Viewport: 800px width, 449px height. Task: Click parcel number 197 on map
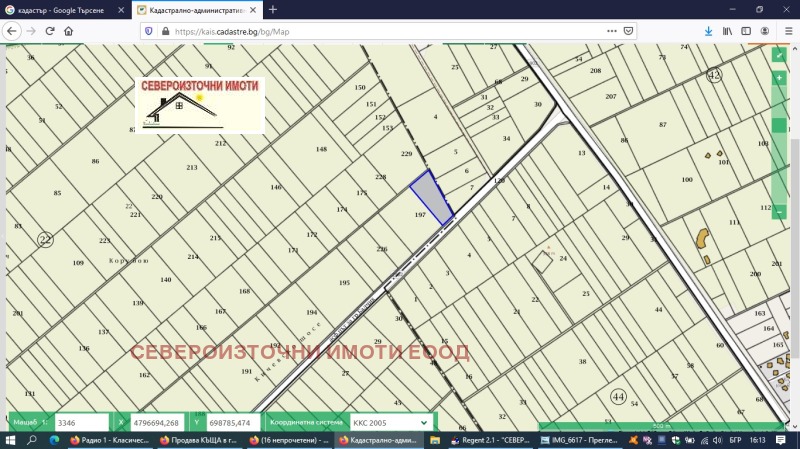click(420, 215)
